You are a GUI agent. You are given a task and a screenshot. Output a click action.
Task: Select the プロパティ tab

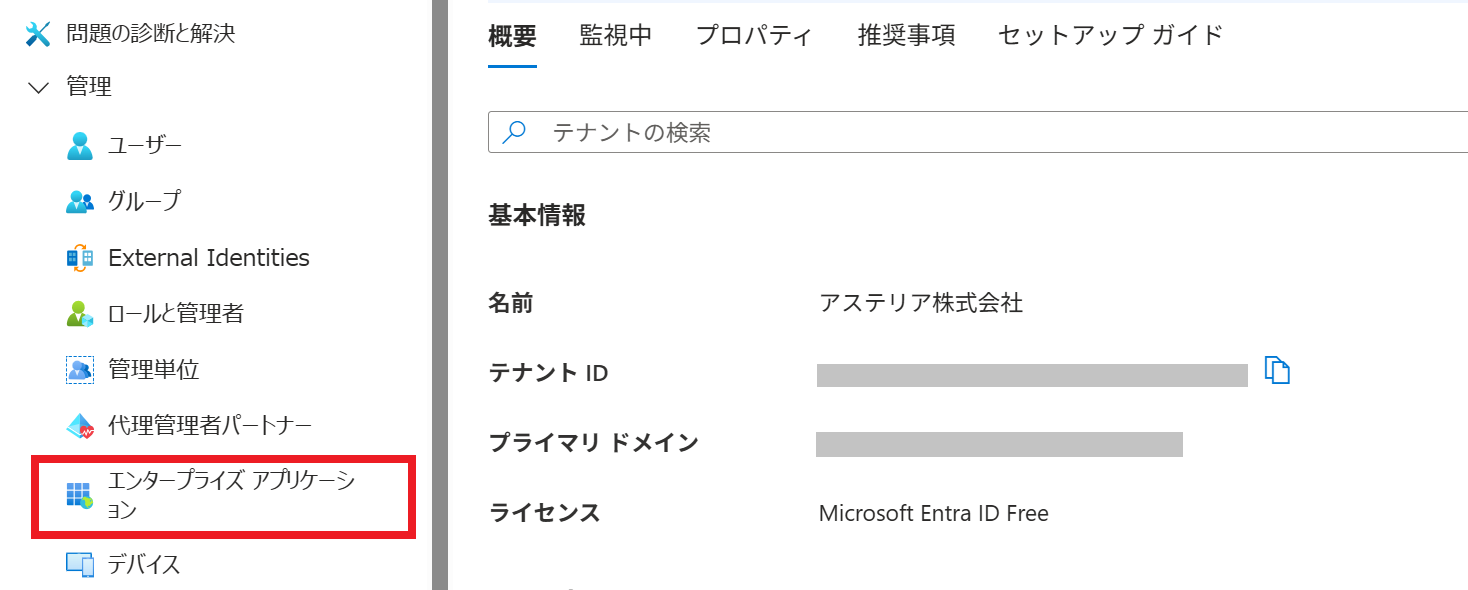click(754, 36)
